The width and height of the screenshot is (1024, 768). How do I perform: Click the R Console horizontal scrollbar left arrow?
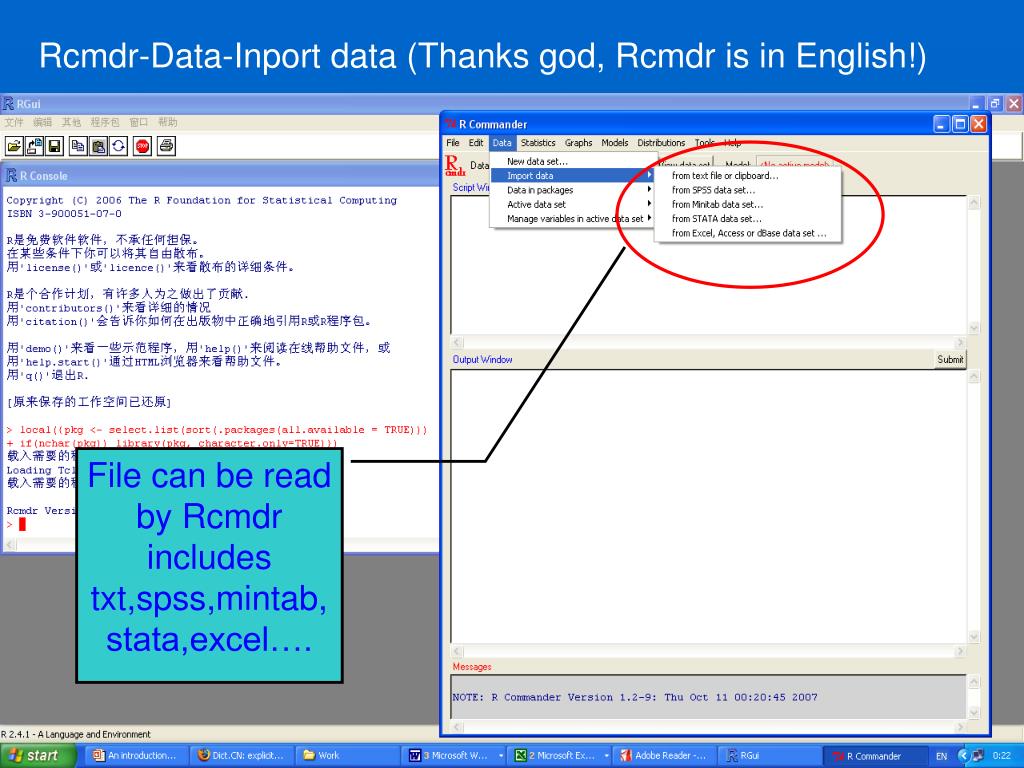click(x=10, y=545)
